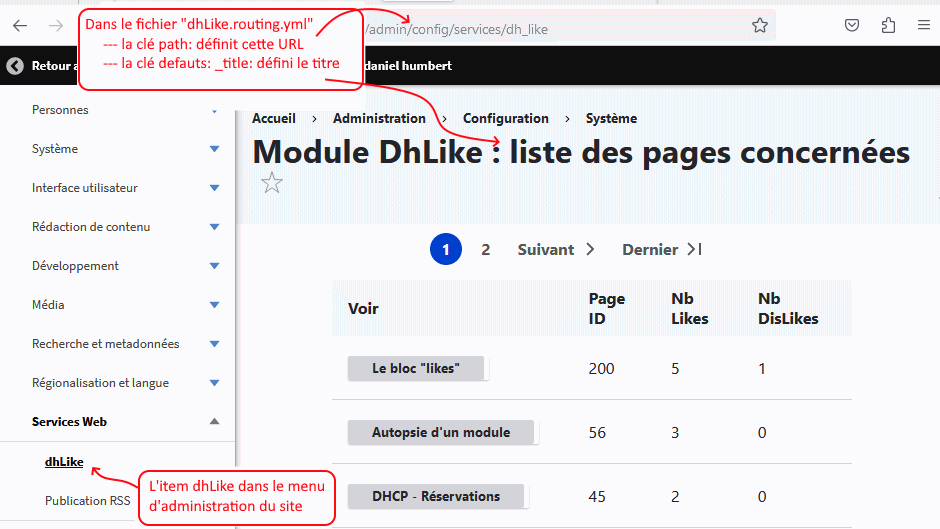Click the Retour back circle icon

click(x=15, y=66)
